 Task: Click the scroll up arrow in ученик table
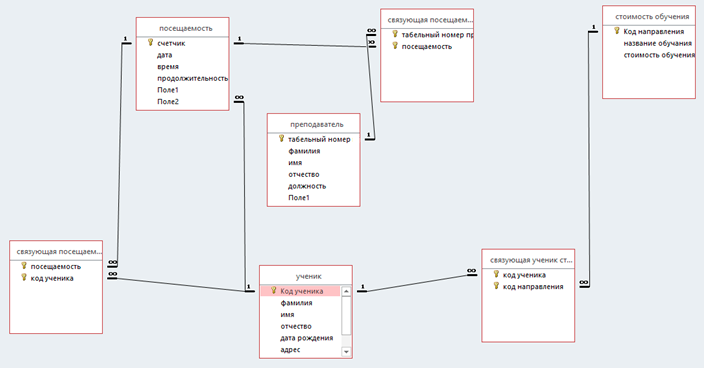click(346, 291)
